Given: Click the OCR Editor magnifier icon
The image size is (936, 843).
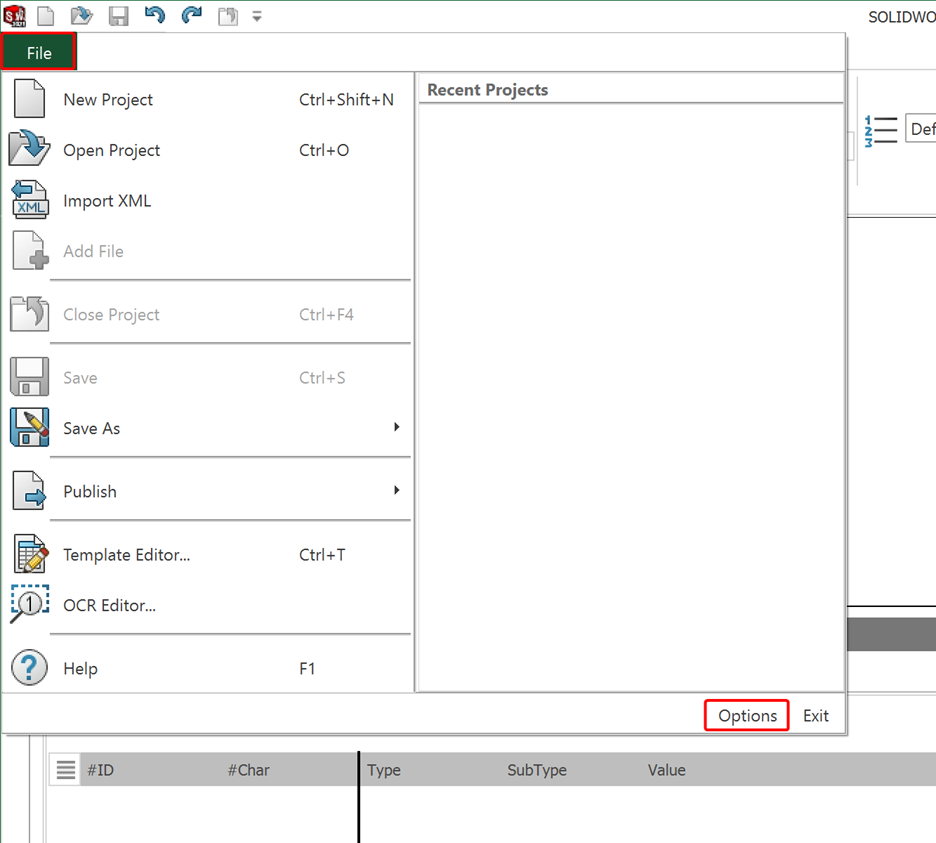Looking at the screenshot, I should (x=29, y=604).
